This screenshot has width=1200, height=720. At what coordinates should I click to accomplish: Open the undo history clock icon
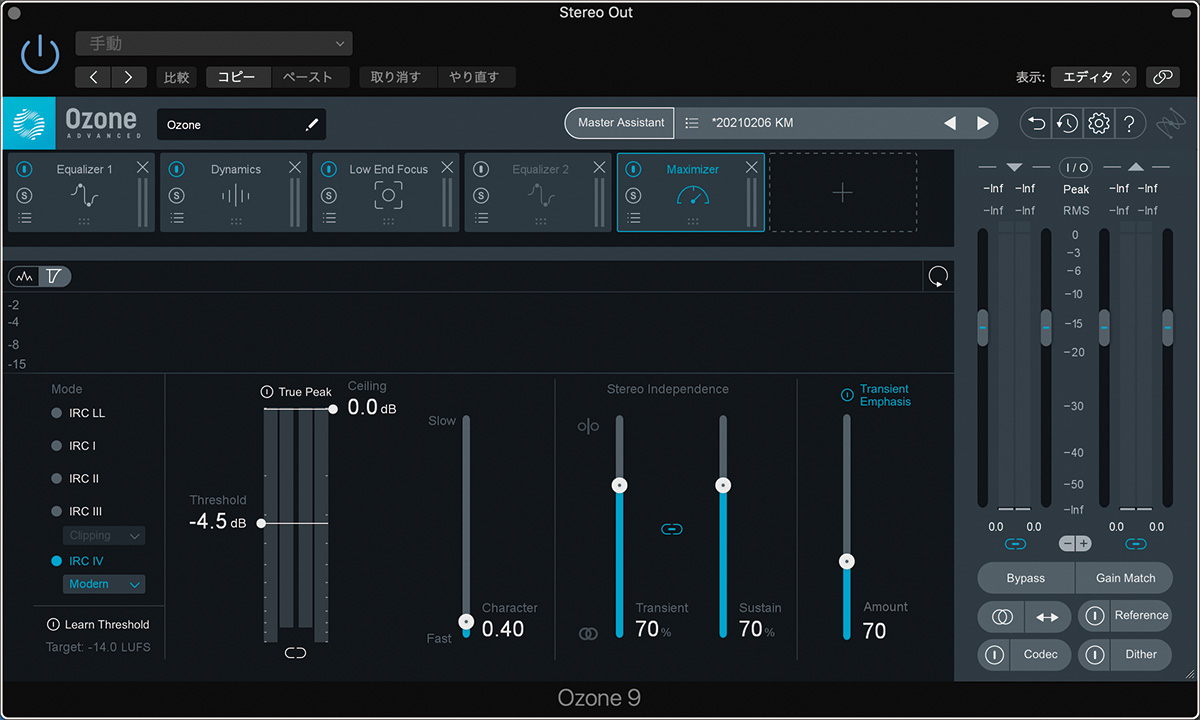point(1068,123)
